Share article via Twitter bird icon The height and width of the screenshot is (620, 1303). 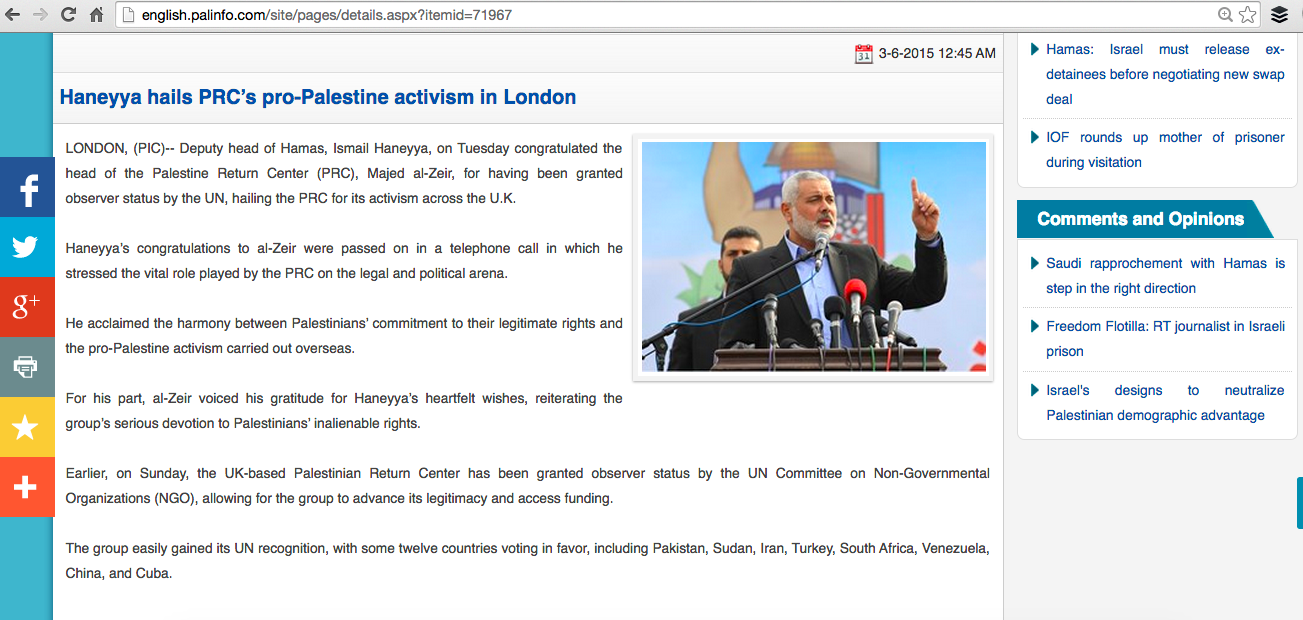(x=27, y=247)
